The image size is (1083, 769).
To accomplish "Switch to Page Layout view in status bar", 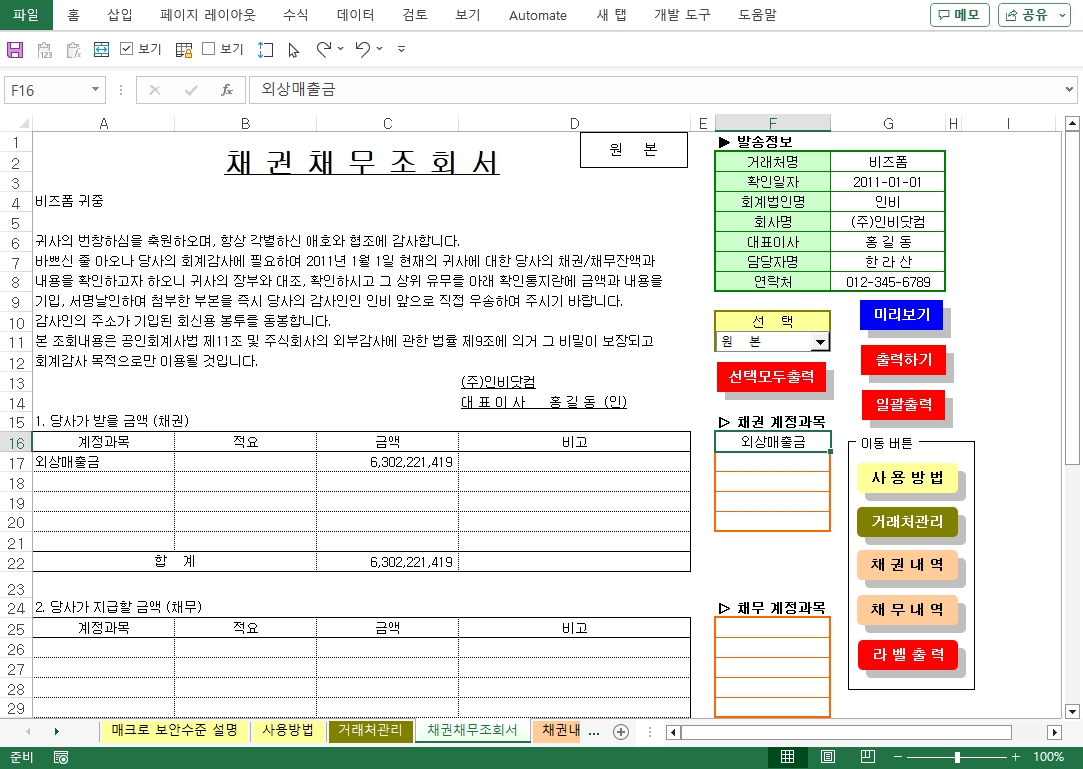I will click(x=827, y=757).
